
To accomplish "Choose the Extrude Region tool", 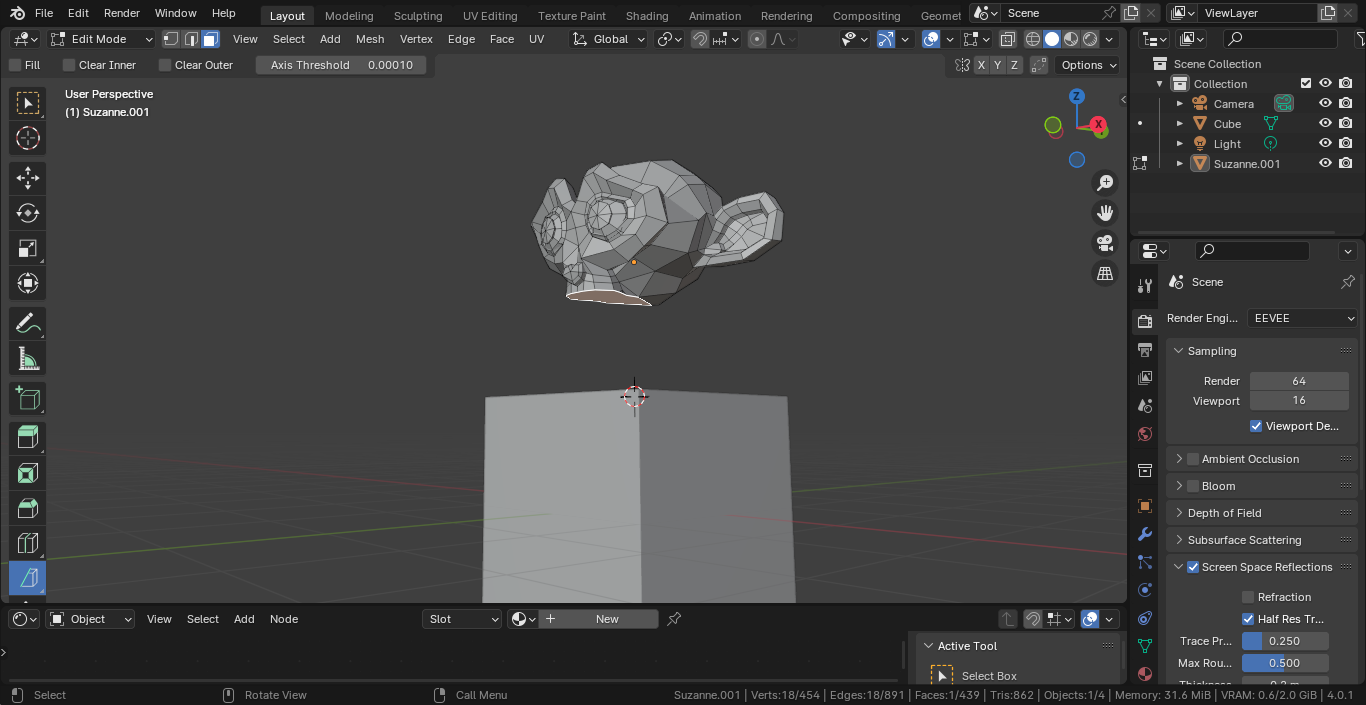I will [28, 437].
